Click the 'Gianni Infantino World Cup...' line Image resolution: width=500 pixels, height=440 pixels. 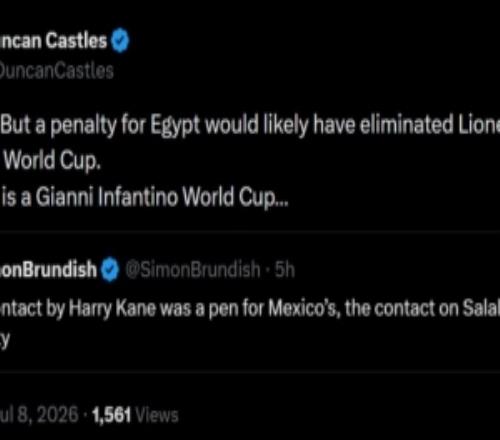pos(145,197)
